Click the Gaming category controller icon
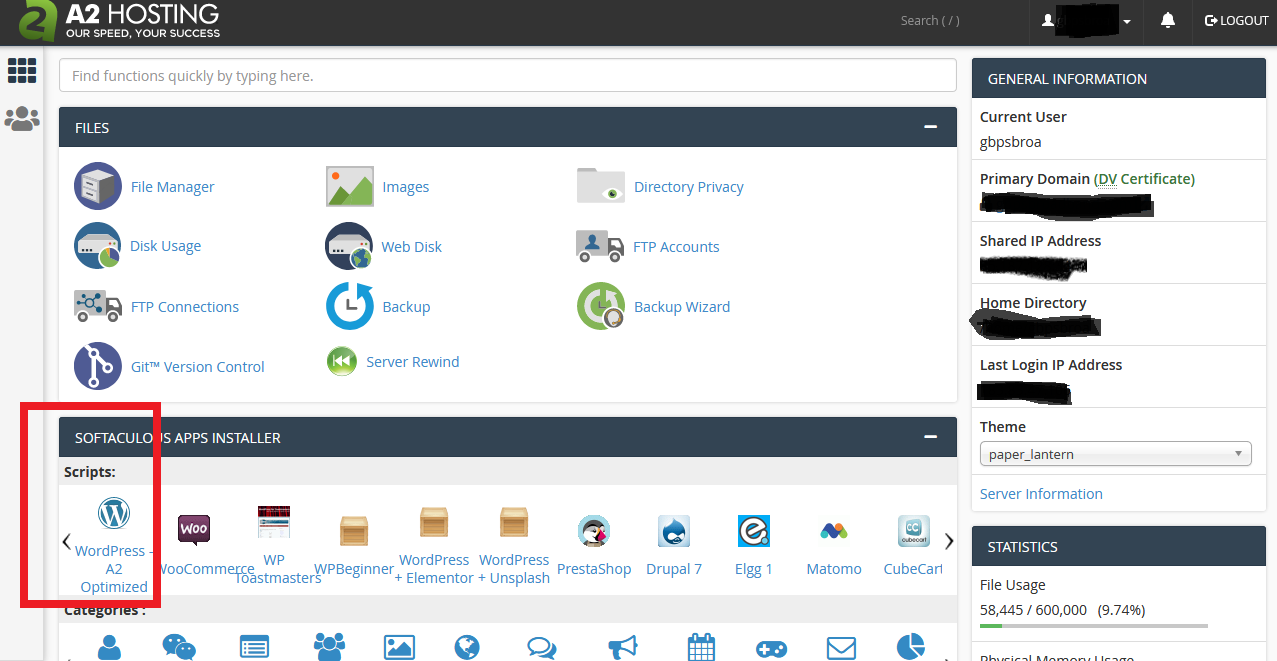 click(x=770, y=648)
